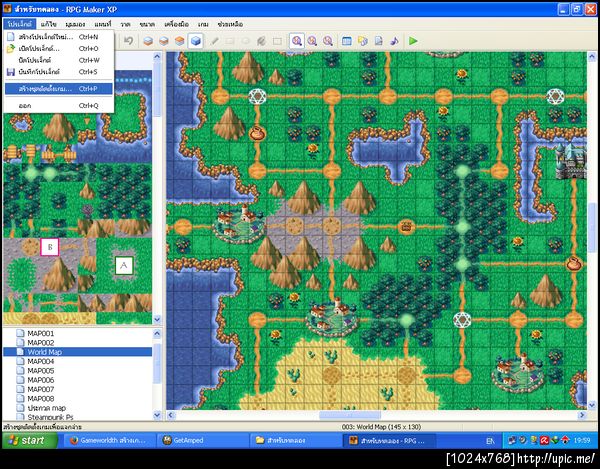Click map canvas vertical scroll up arrow

[x=592, y=57]
